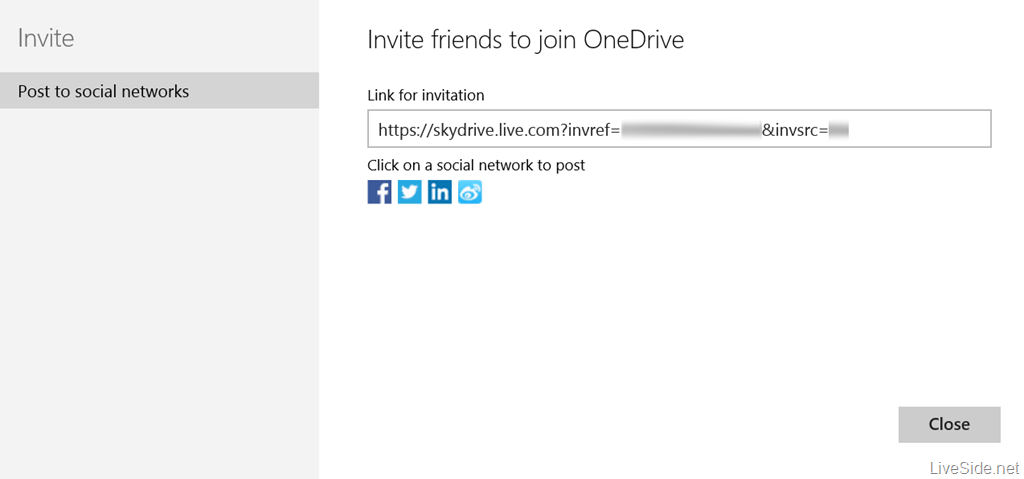The image size is (1024, 479).
Task: Click the "Link for invitation" label
Action: [x=426, y=96]
